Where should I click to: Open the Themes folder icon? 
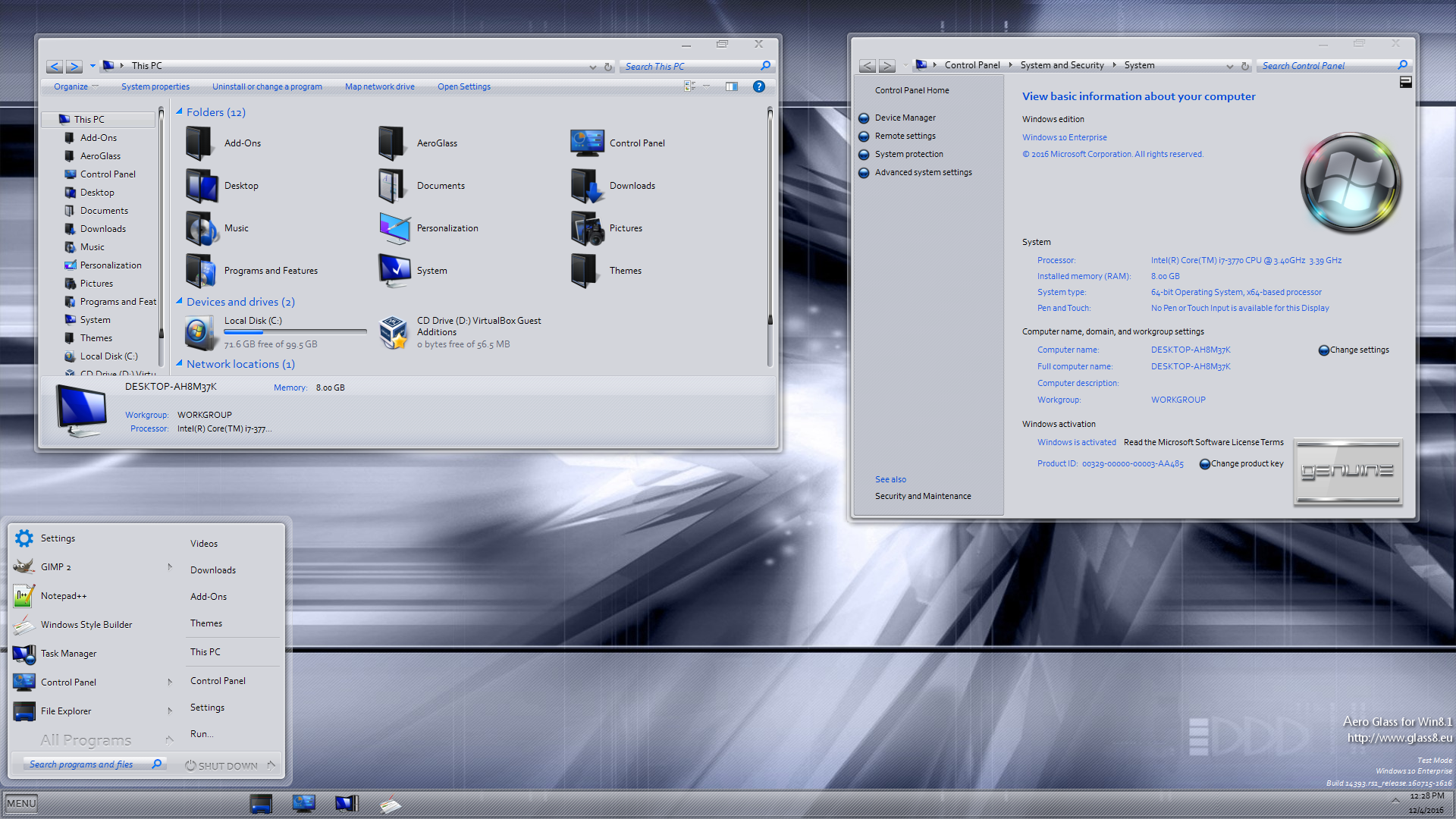pyautogui.click(x=585, y=271)
